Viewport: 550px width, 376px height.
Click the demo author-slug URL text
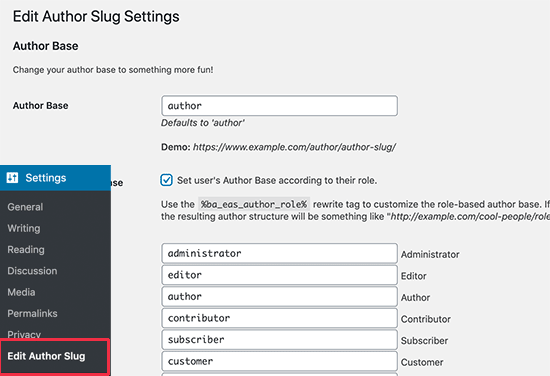[294, 147]
